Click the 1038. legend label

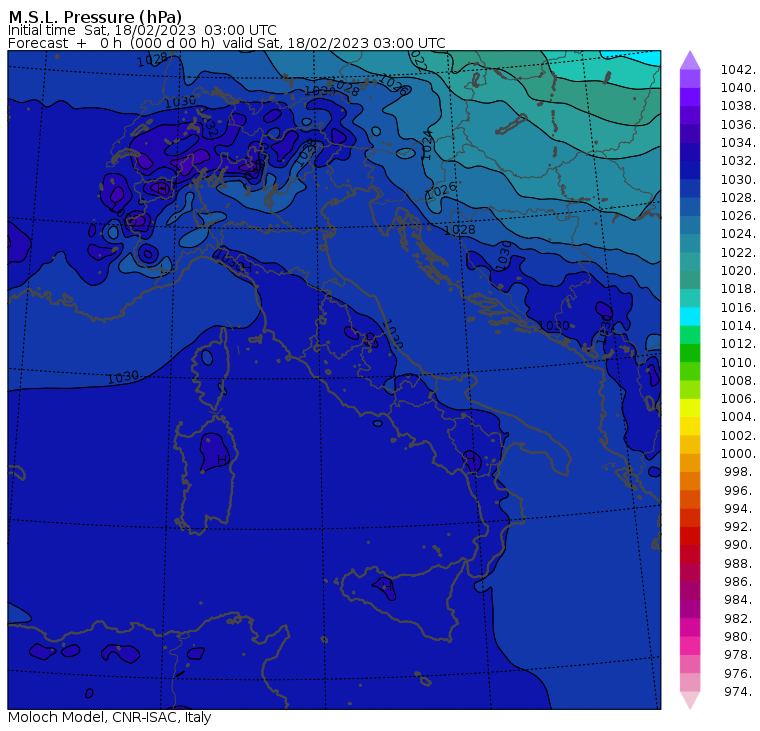[x=738, y=106]
